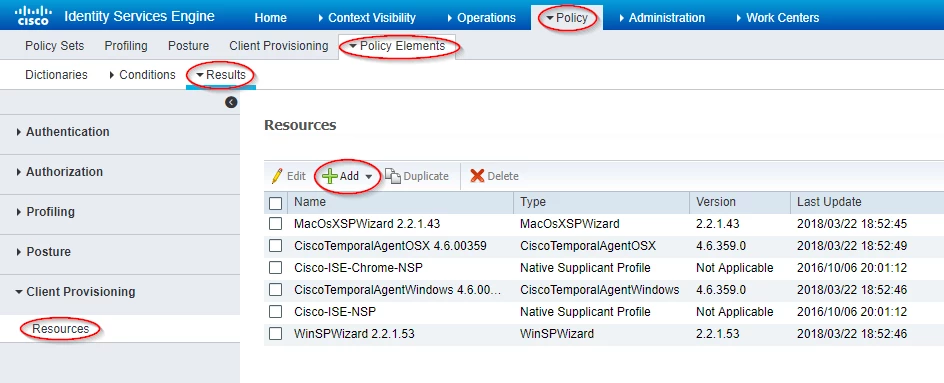
Task: Open the Policy menu tab
Action: coord(567,17)
